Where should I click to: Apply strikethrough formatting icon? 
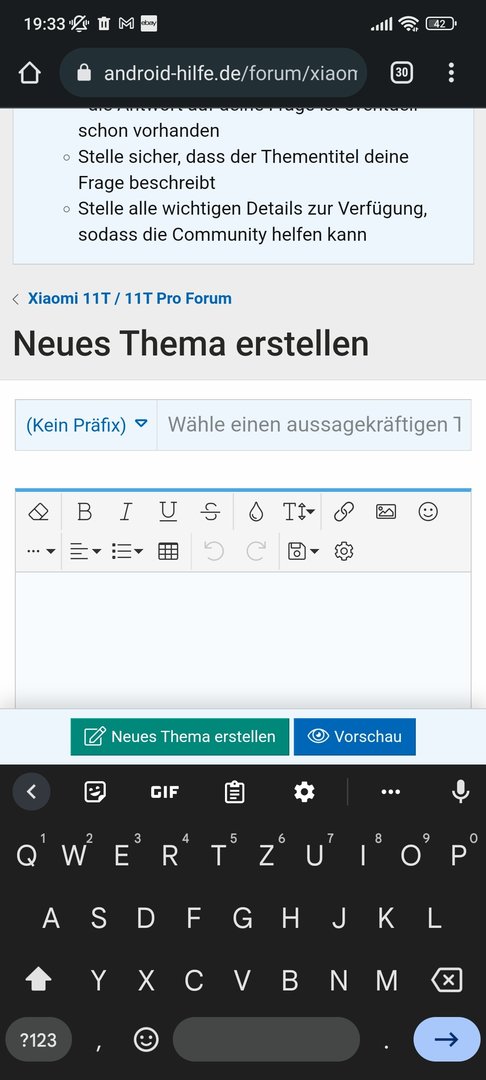(x=211, y=512)
